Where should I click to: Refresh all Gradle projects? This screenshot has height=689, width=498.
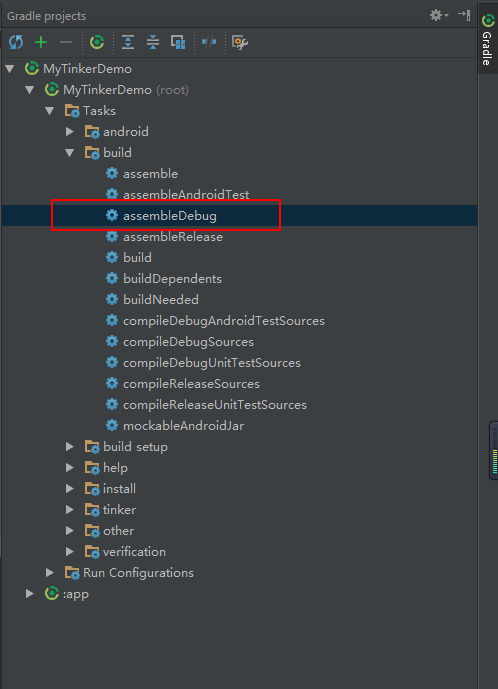point(16,42)
